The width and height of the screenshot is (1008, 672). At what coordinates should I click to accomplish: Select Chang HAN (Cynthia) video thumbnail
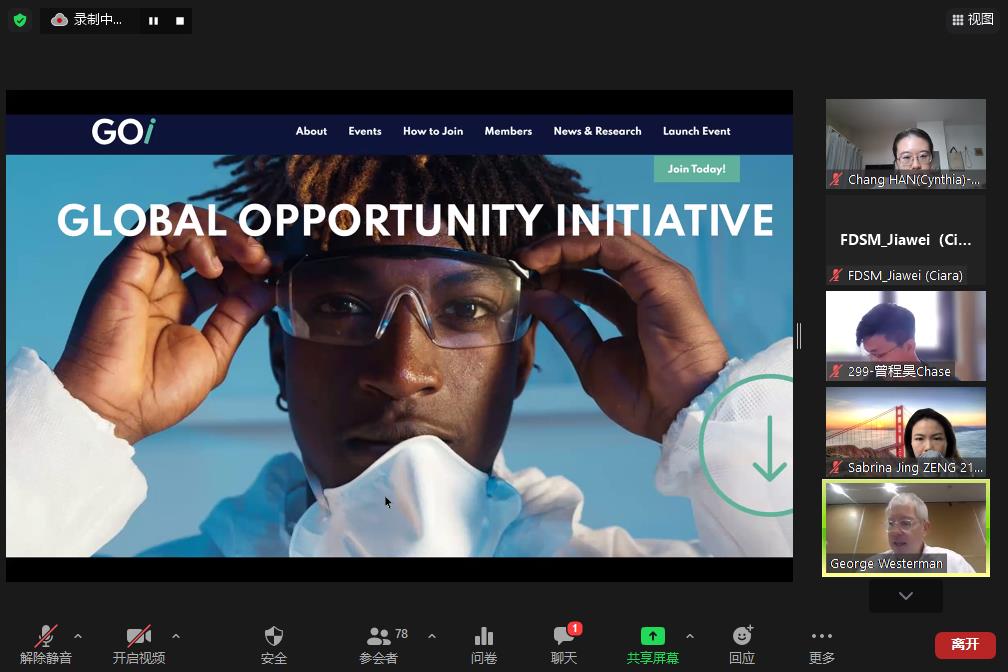pos(906,143)
